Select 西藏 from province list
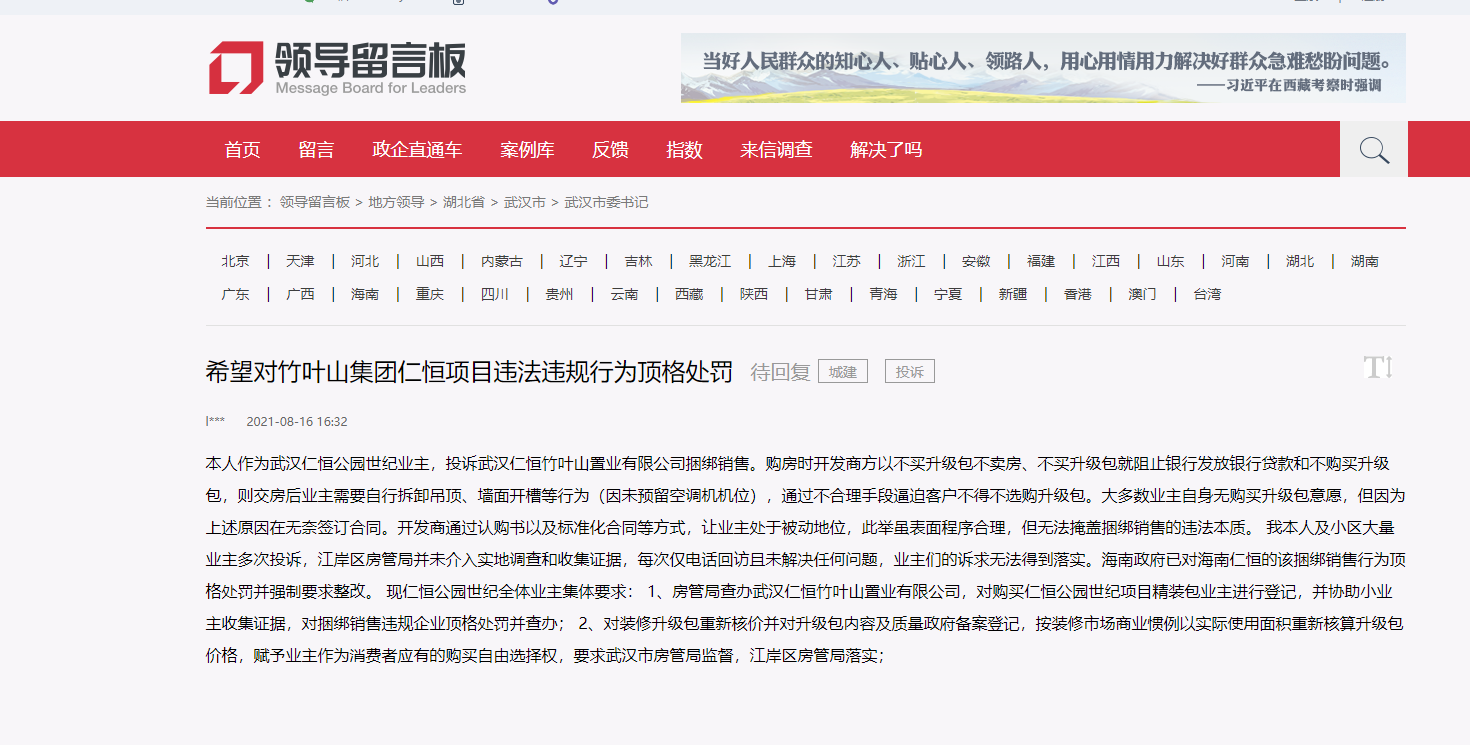Viewport: 1470px width, 745px height. (x=689, y=294)
